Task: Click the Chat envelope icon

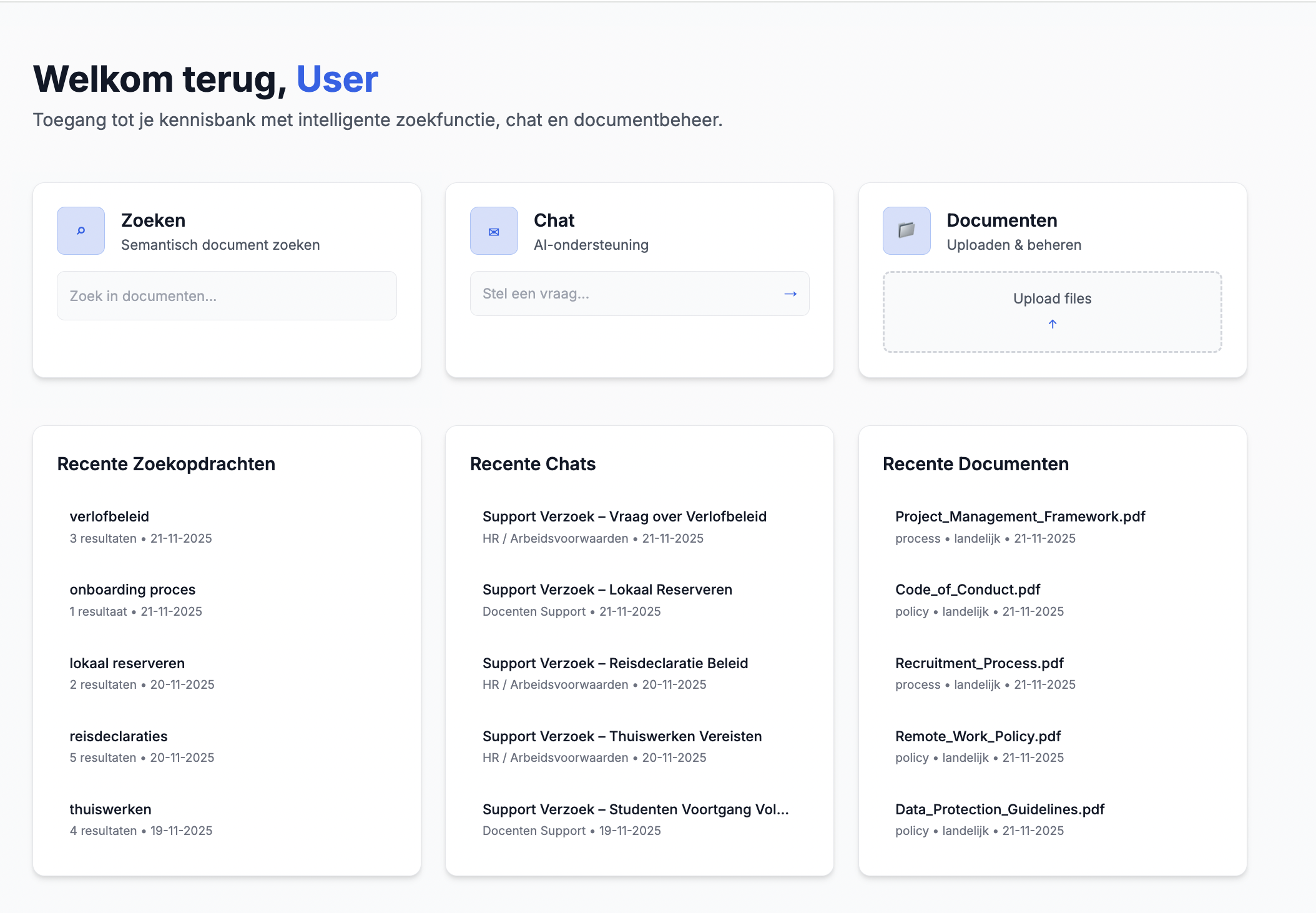Action: click(x=493, y=230)
